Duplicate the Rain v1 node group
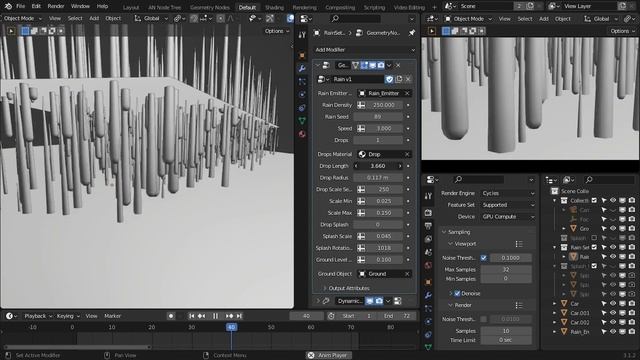Image resolution: width=640 pixels, height=360 pixels. pyautogui.click(x=399, y=79)
